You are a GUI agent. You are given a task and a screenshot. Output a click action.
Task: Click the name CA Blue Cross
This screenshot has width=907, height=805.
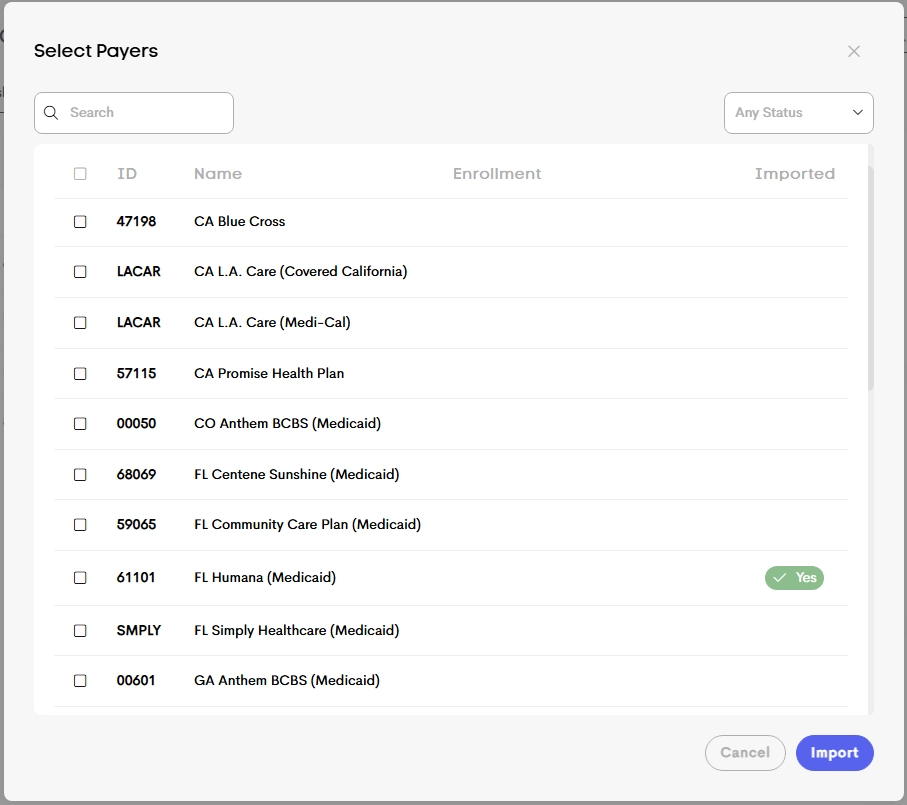click(x=239, y=221)
